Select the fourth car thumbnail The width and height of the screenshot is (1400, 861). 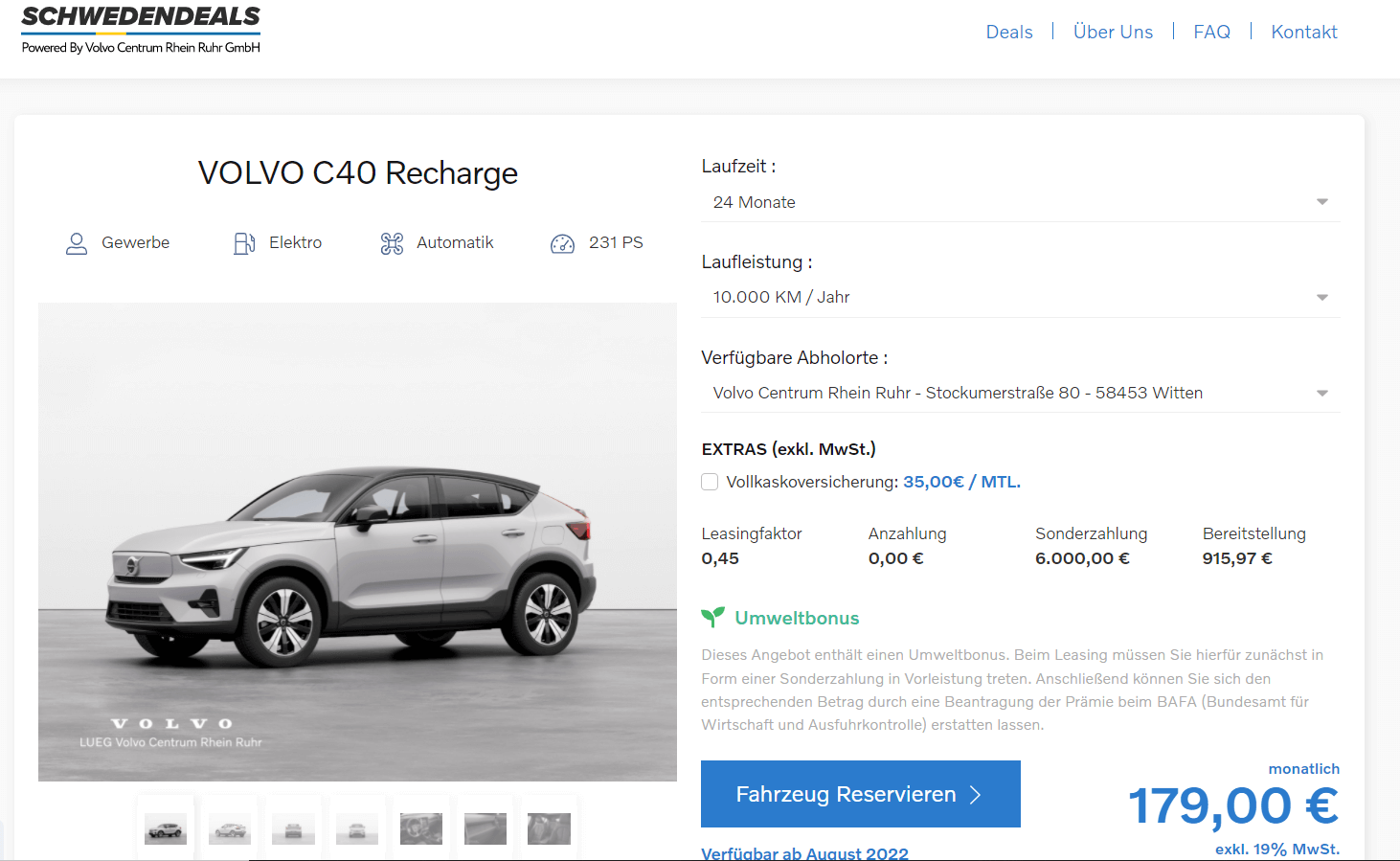coord(357,828)
